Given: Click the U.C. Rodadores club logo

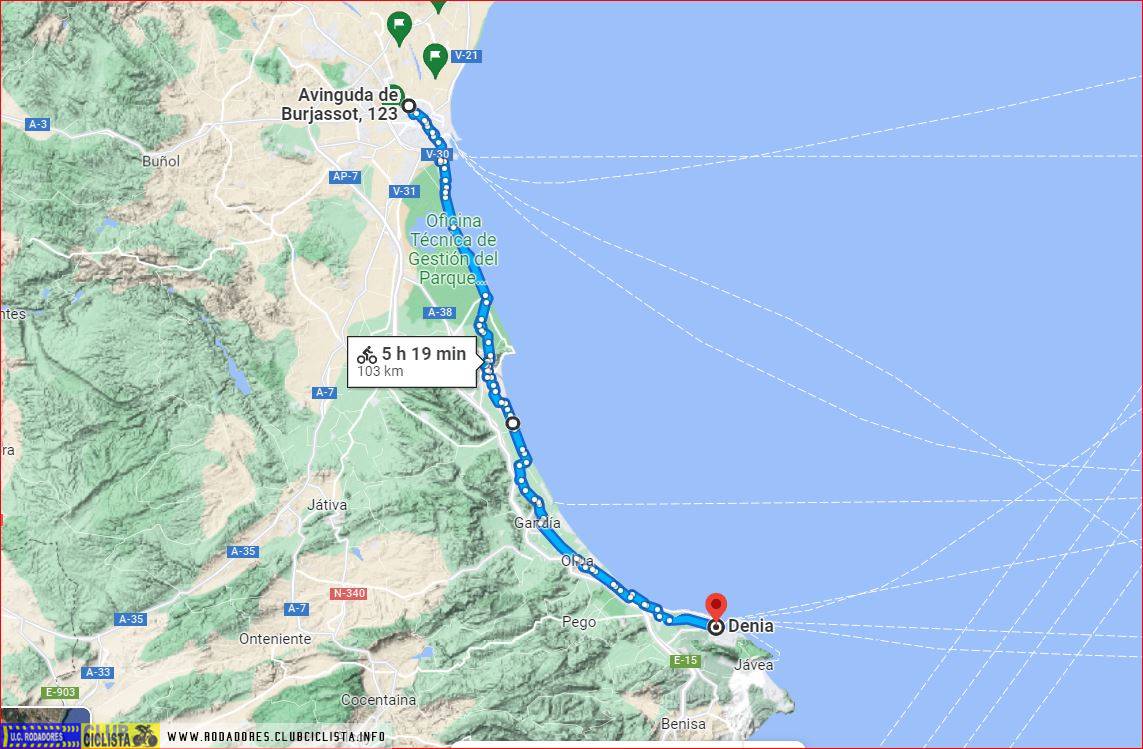Looking at the screenshot, I should (x=41, y=735).
